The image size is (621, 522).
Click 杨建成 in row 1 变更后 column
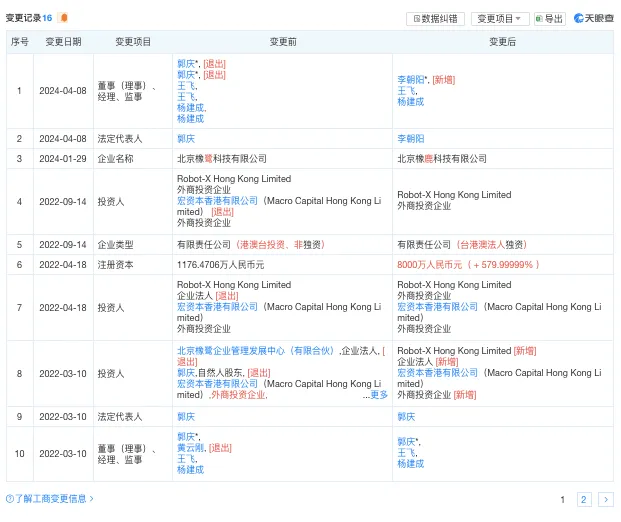pyautogui.click(x=411, y=102)
